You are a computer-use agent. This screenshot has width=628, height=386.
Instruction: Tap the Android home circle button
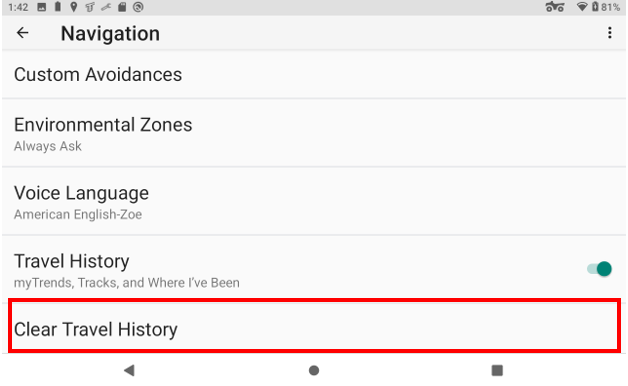314,370
